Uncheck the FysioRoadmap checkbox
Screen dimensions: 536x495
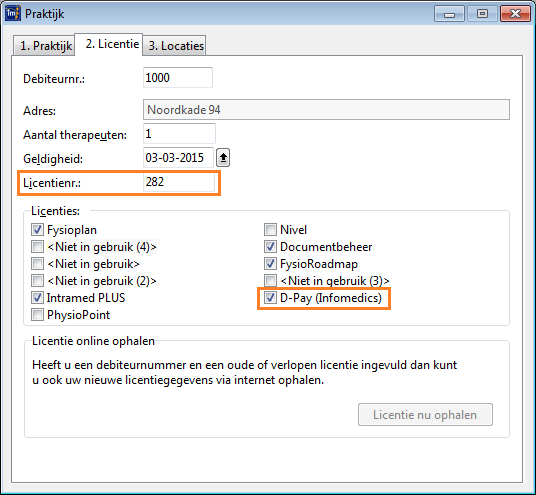(x=270, y=264)
